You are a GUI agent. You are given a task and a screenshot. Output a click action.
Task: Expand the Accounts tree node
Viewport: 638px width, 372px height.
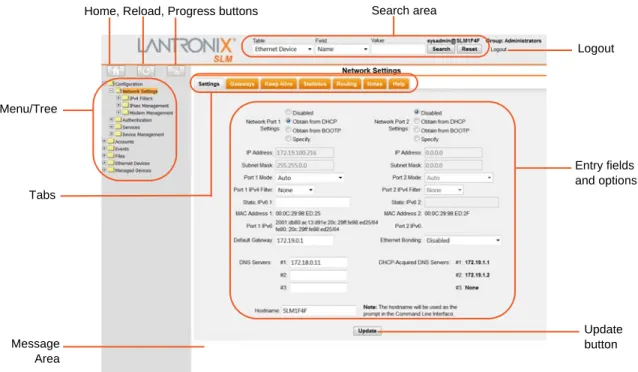coord(104,141)
